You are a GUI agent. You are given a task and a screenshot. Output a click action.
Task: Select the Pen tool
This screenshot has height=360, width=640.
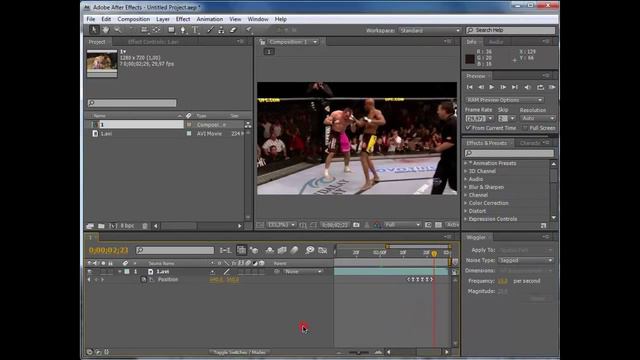183,30
